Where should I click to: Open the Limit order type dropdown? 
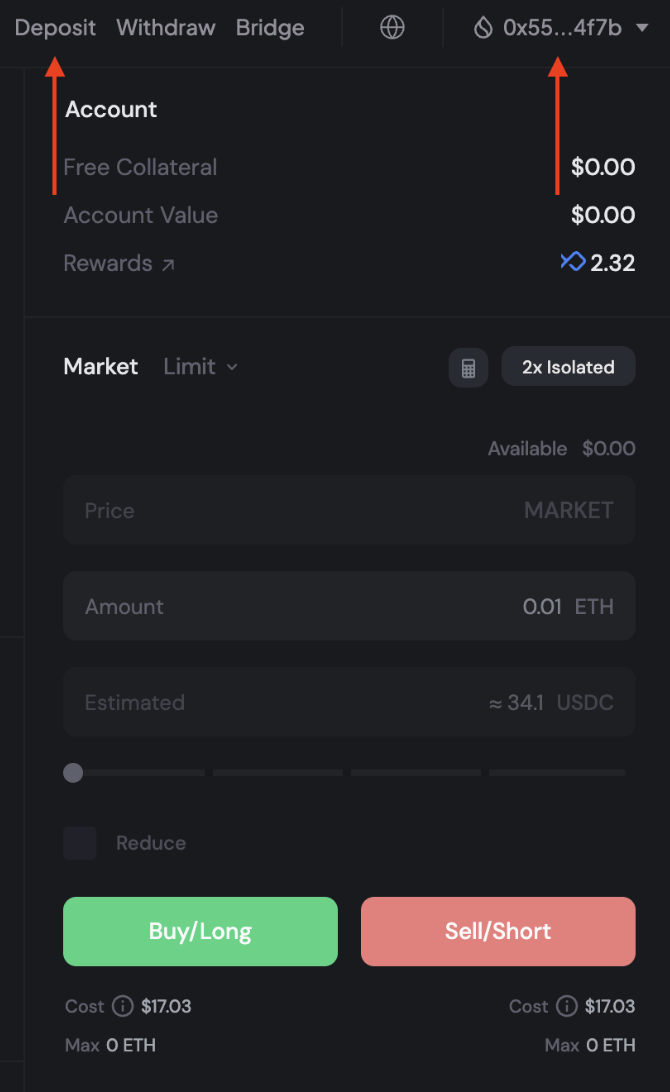point(201,367)
